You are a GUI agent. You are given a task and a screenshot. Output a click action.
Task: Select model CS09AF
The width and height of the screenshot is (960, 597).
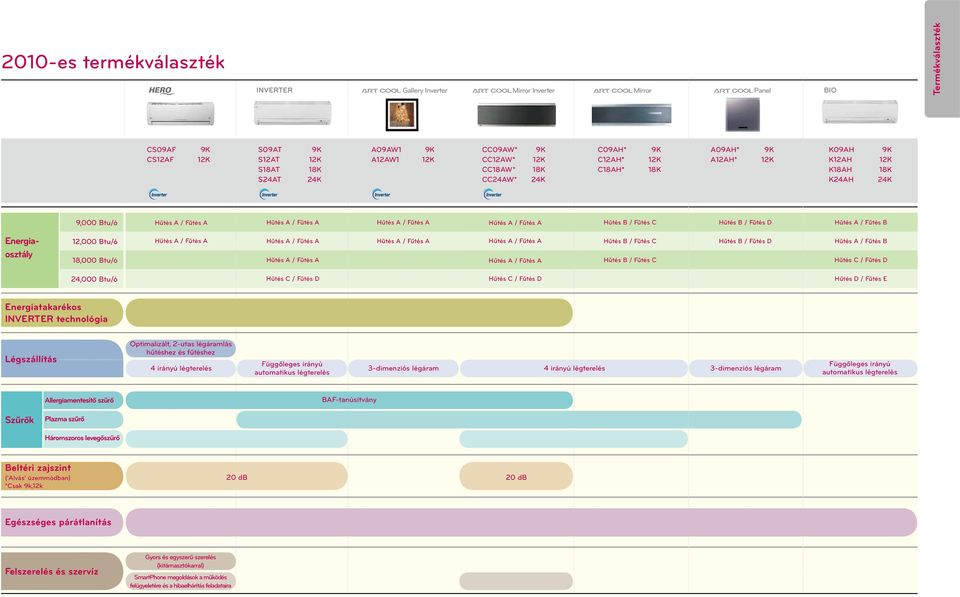(161, 149)
